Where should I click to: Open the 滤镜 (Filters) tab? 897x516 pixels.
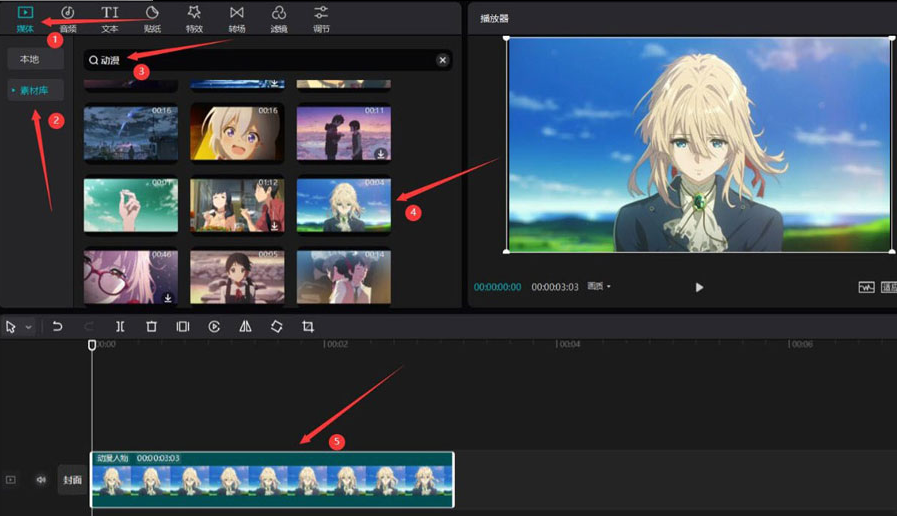click(279, 19)
